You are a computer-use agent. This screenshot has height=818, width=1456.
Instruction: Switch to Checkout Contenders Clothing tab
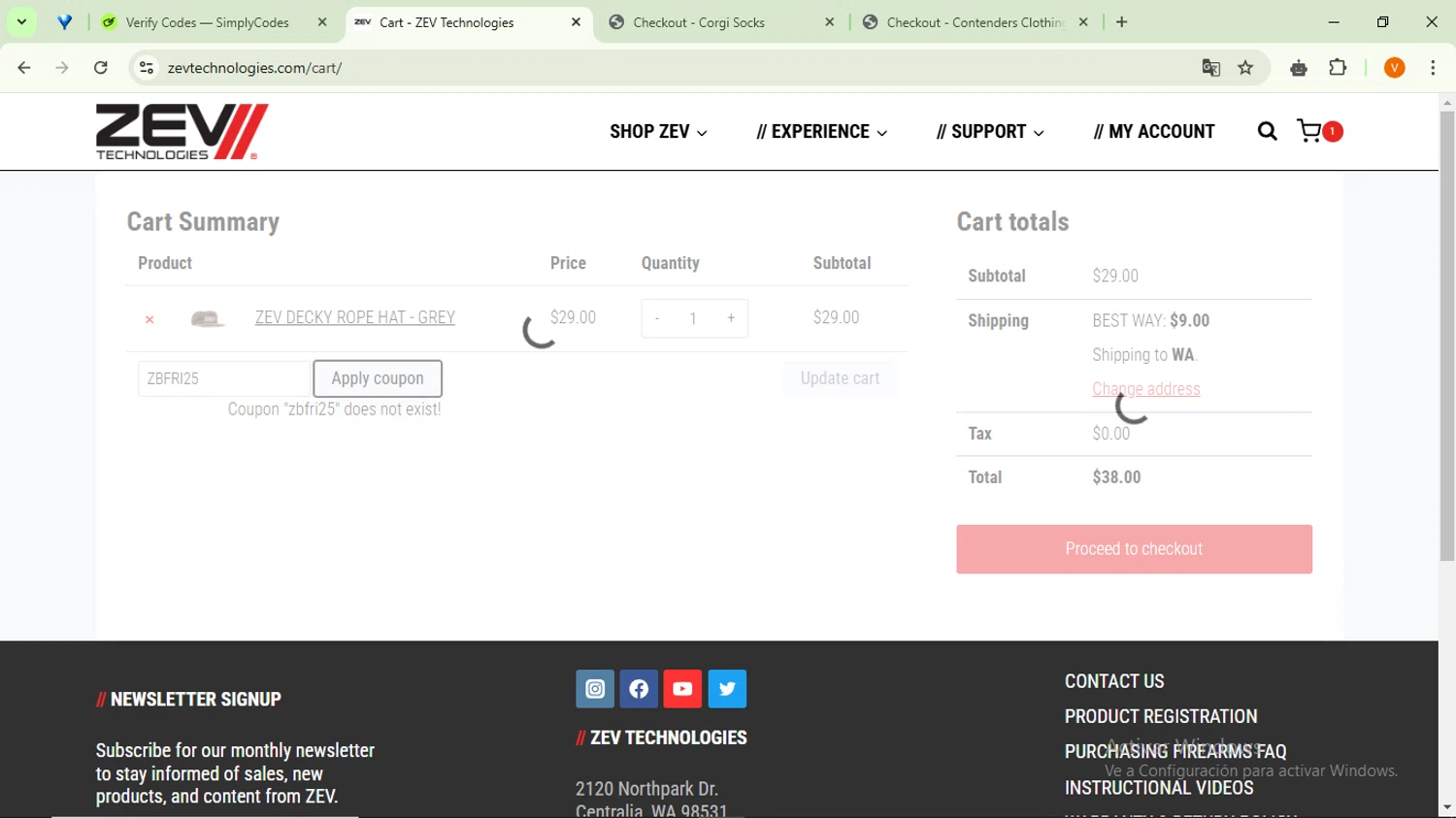(975, 22)
